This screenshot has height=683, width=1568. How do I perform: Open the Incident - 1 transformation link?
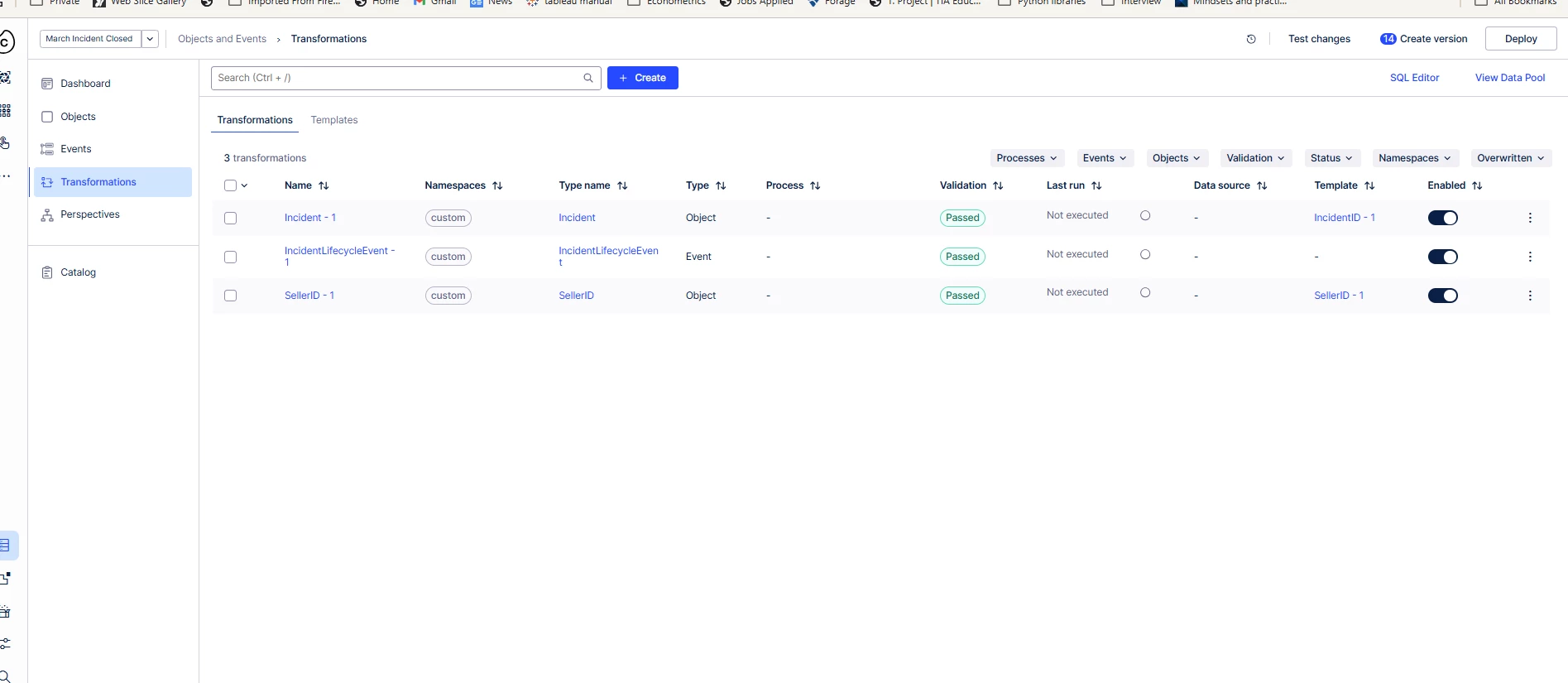pyautogui.click(x=310, y=218)
